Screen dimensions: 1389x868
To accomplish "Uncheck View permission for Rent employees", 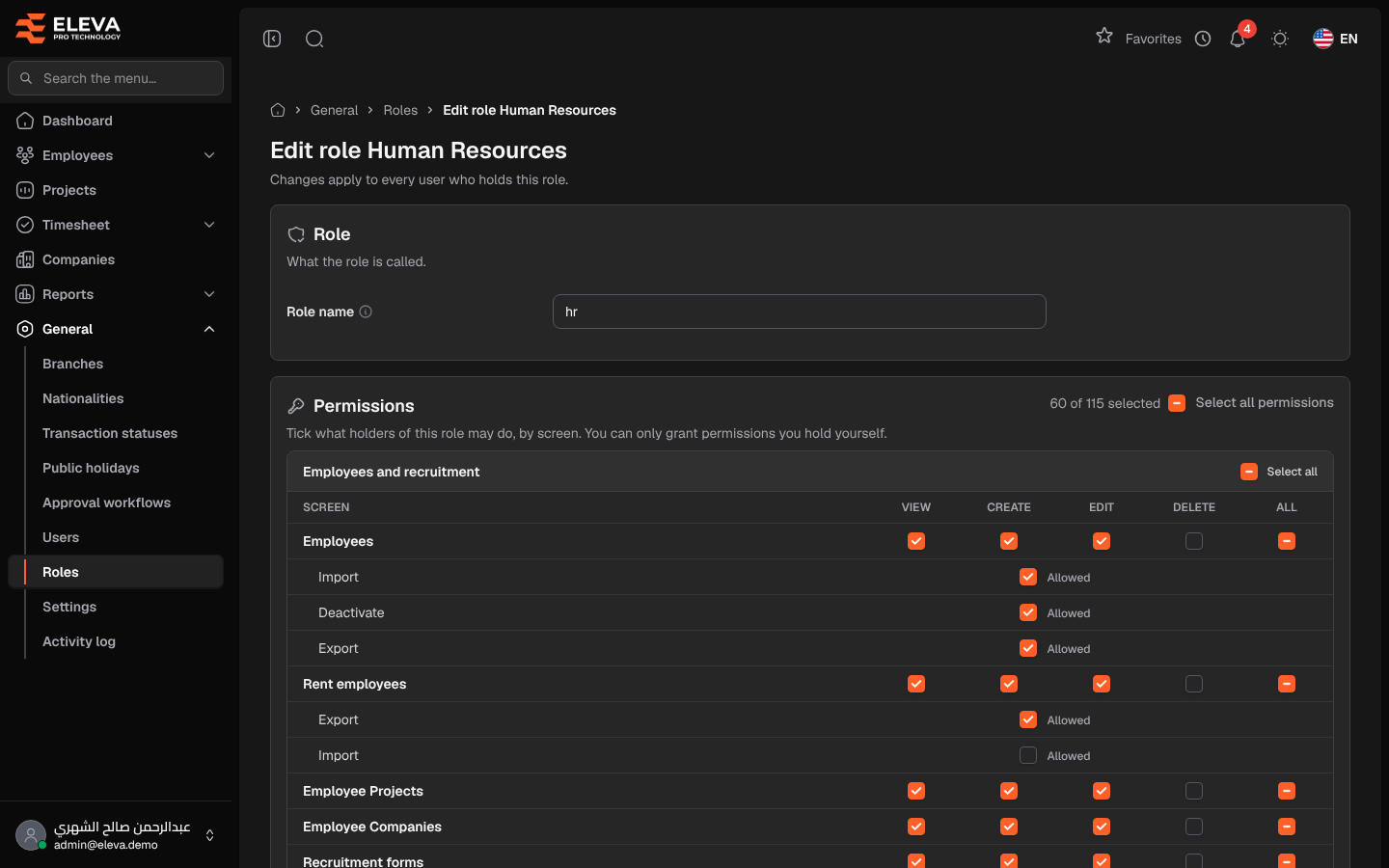I will (x=916, y=684).
